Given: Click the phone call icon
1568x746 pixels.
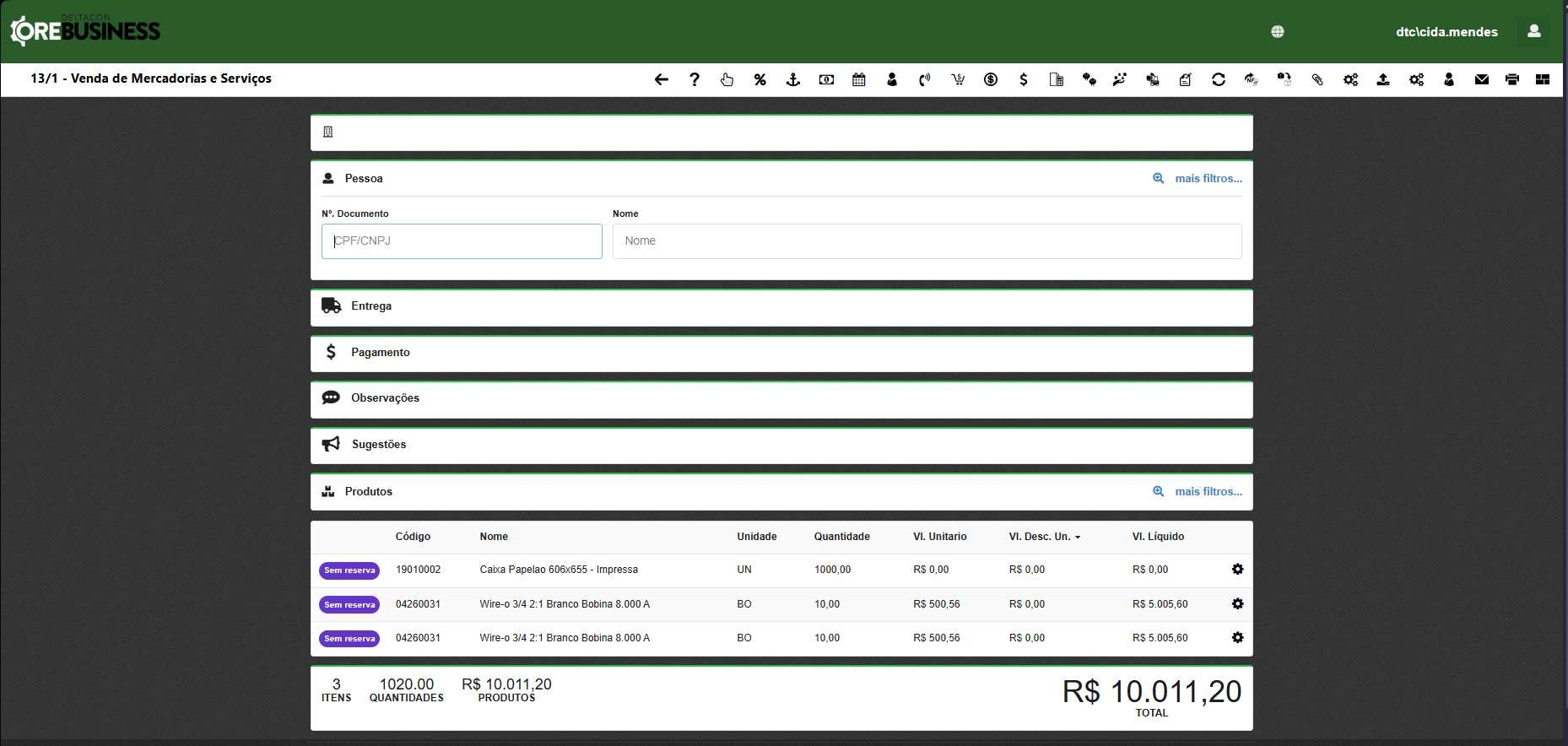Looking at the screenshot, I should [x=924, y=79].
